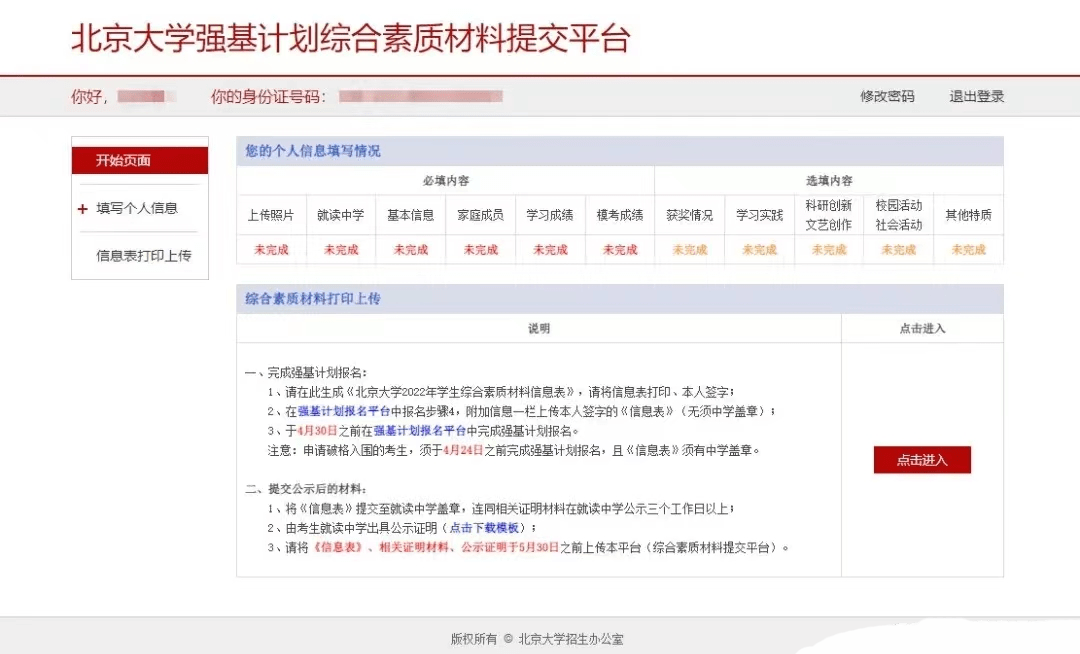Click 未完成 status under 上传照片
The width and height of the screenshot is (1080, 654).
pyautogui.click(x=271, y=250)
